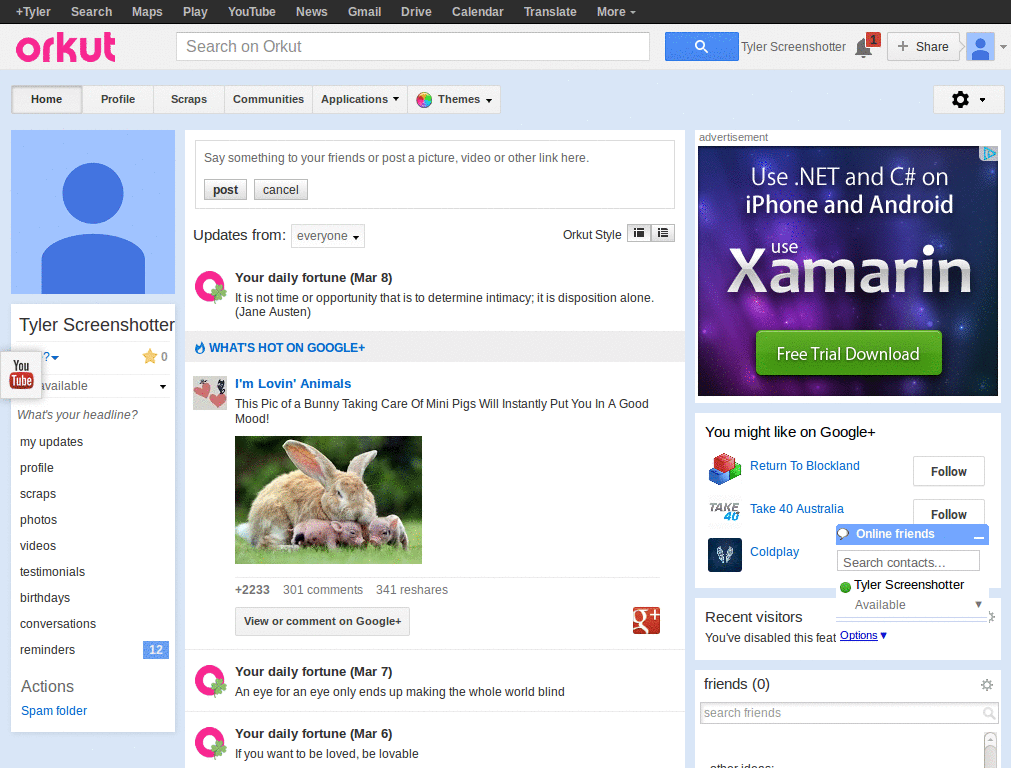Click the user avatar icon in header

980,47
